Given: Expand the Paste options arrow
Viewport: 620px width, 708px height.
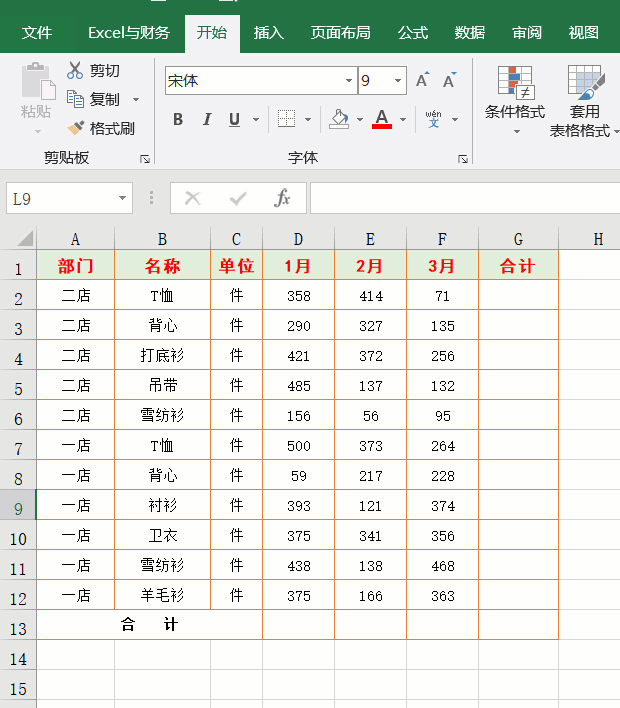Looking at the screenshot, I should pyautogui.click(x=37, y=131).
